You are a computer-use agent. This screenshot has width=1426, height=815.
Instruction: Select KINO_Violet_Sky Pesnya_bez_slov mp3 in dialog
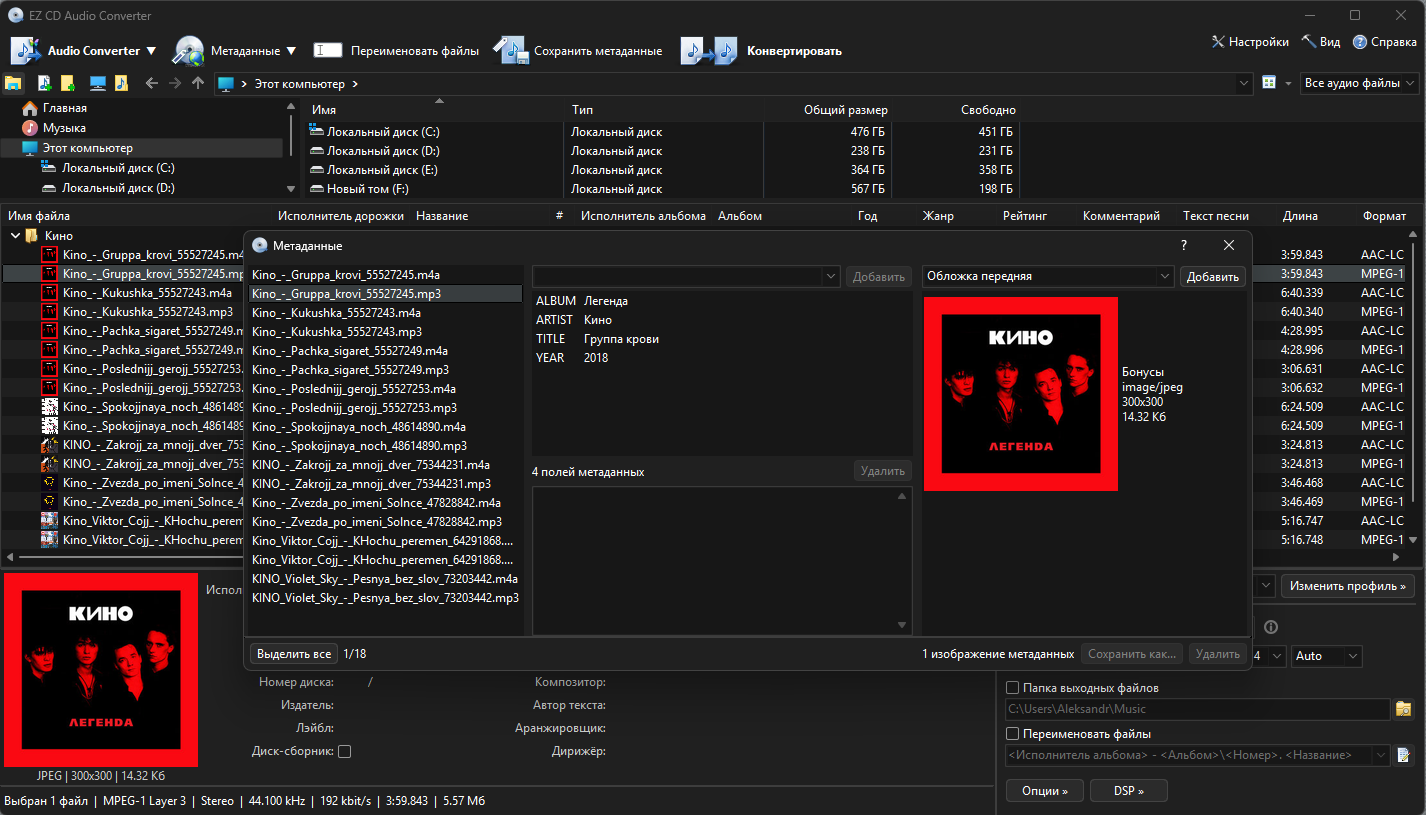click(385, 598)
